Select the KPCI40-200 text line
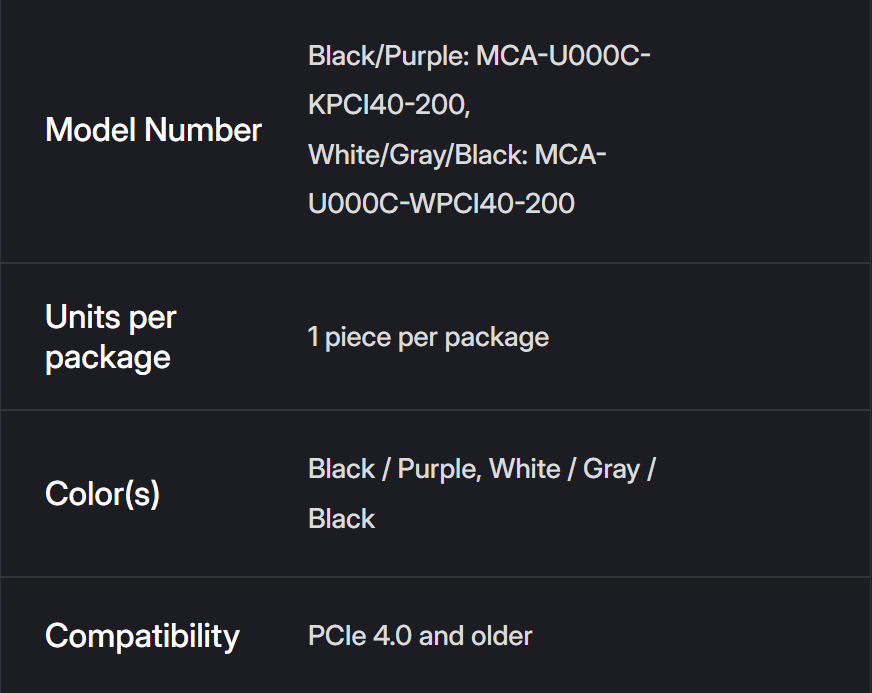Screen dimensions: 872x693 coord(389,104)
